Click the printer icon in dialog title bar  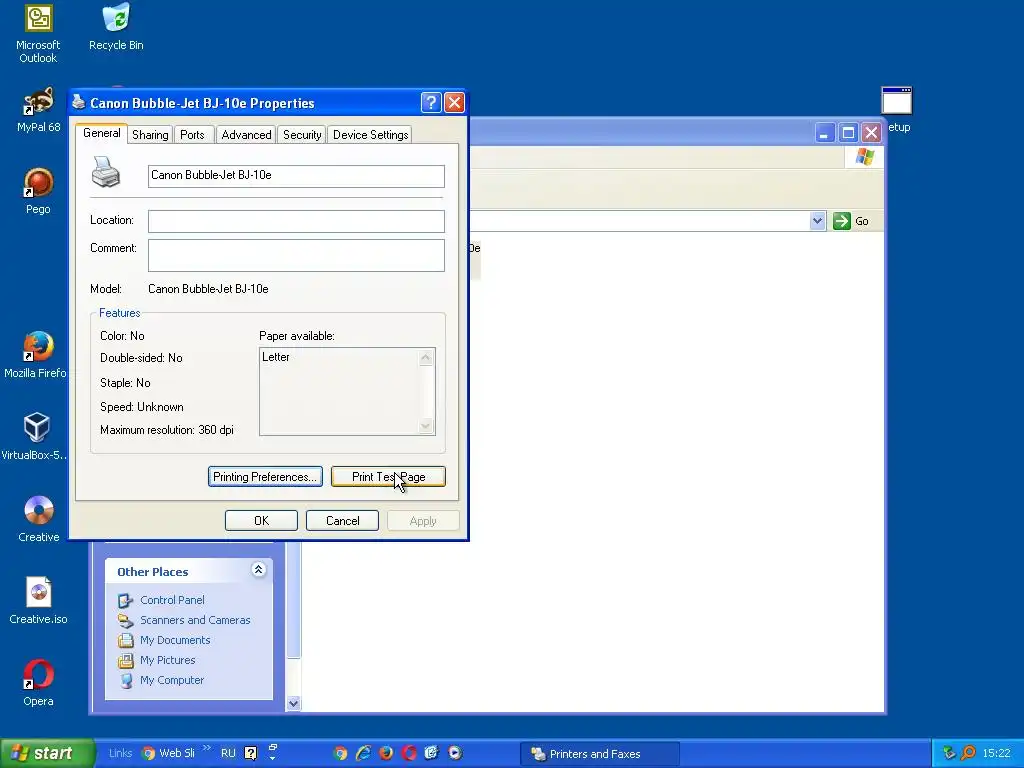pos(79,102)
